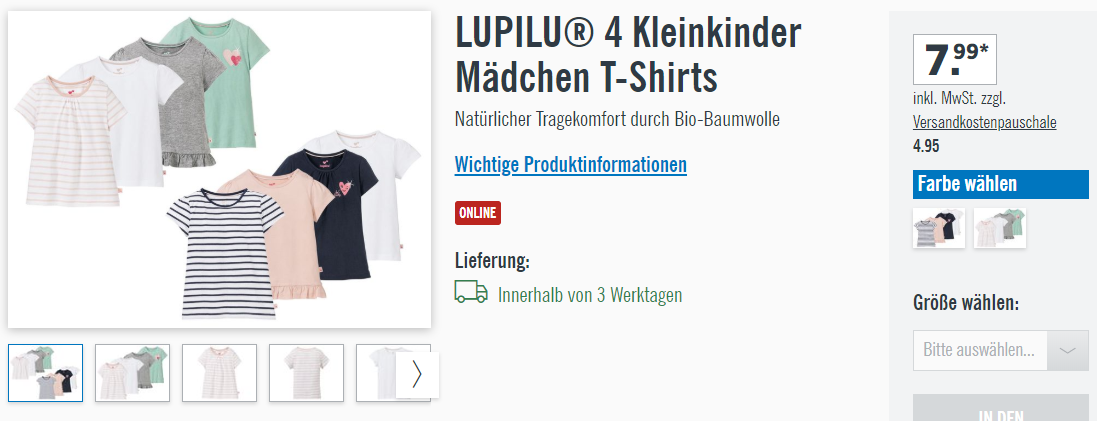The image size is (1097, 421).
Task: View pink striped shirt front thumbnail
Action: [x=220, y=373]
